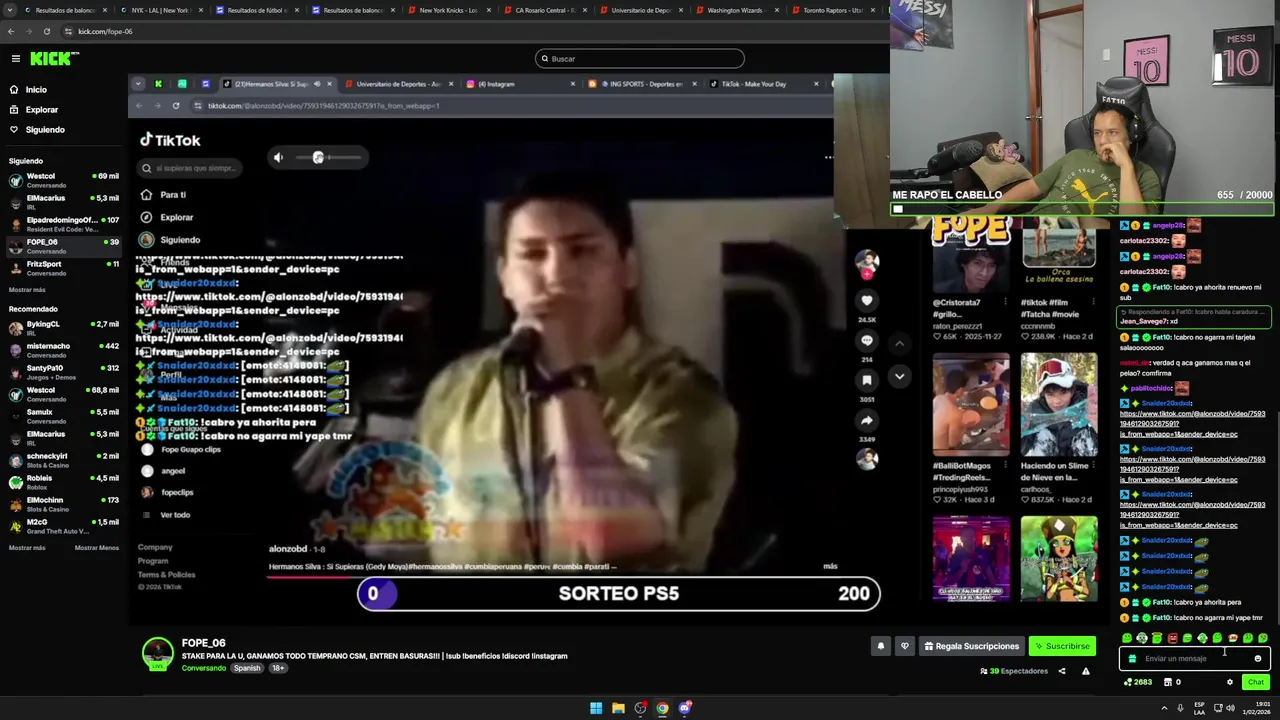Focus the Buscar search box
Viewport: 1280px width, 720px height.
tap(640, 59)
